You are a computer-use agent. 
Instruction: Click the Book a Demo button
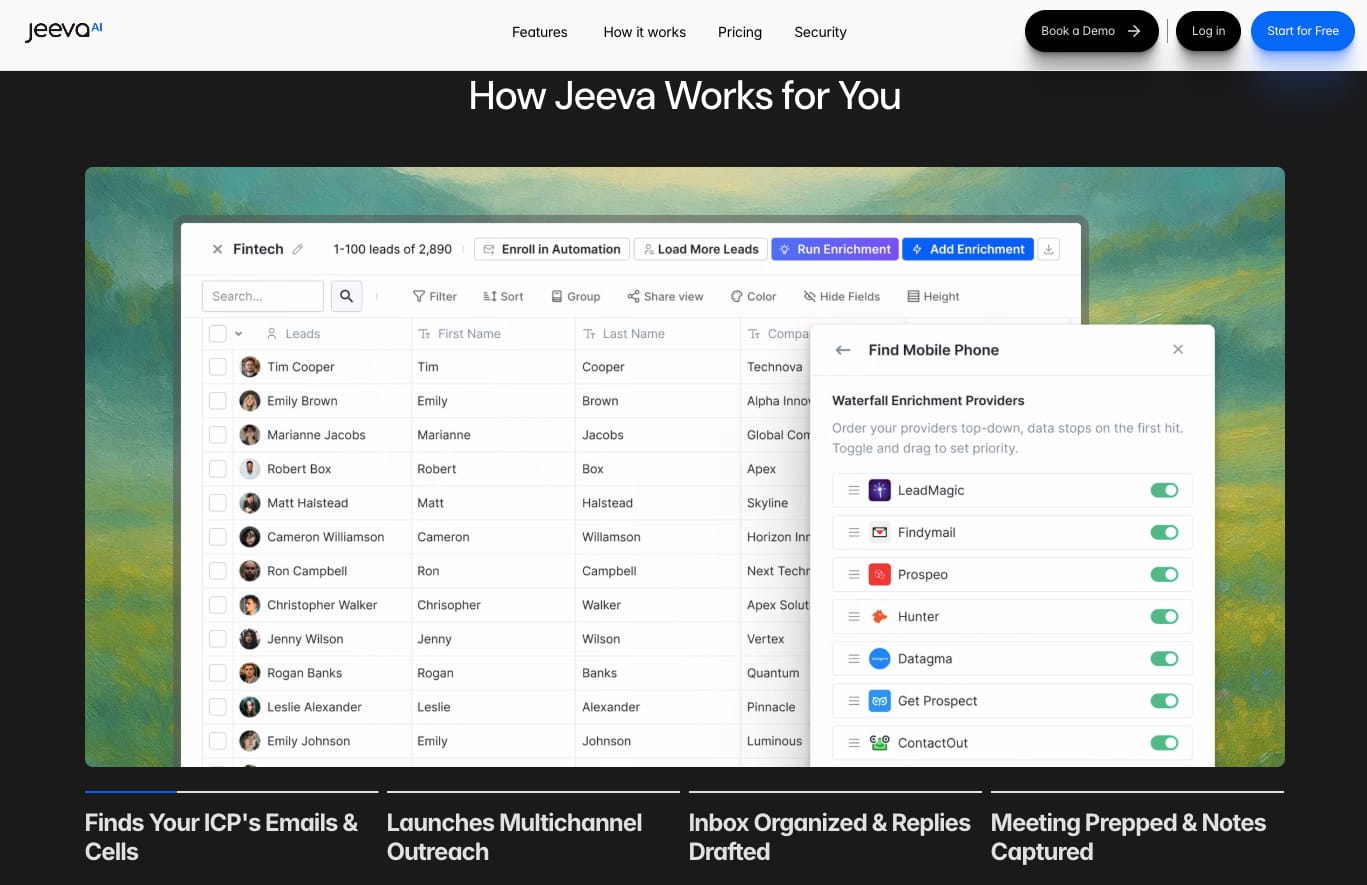tap(1091, 31)
